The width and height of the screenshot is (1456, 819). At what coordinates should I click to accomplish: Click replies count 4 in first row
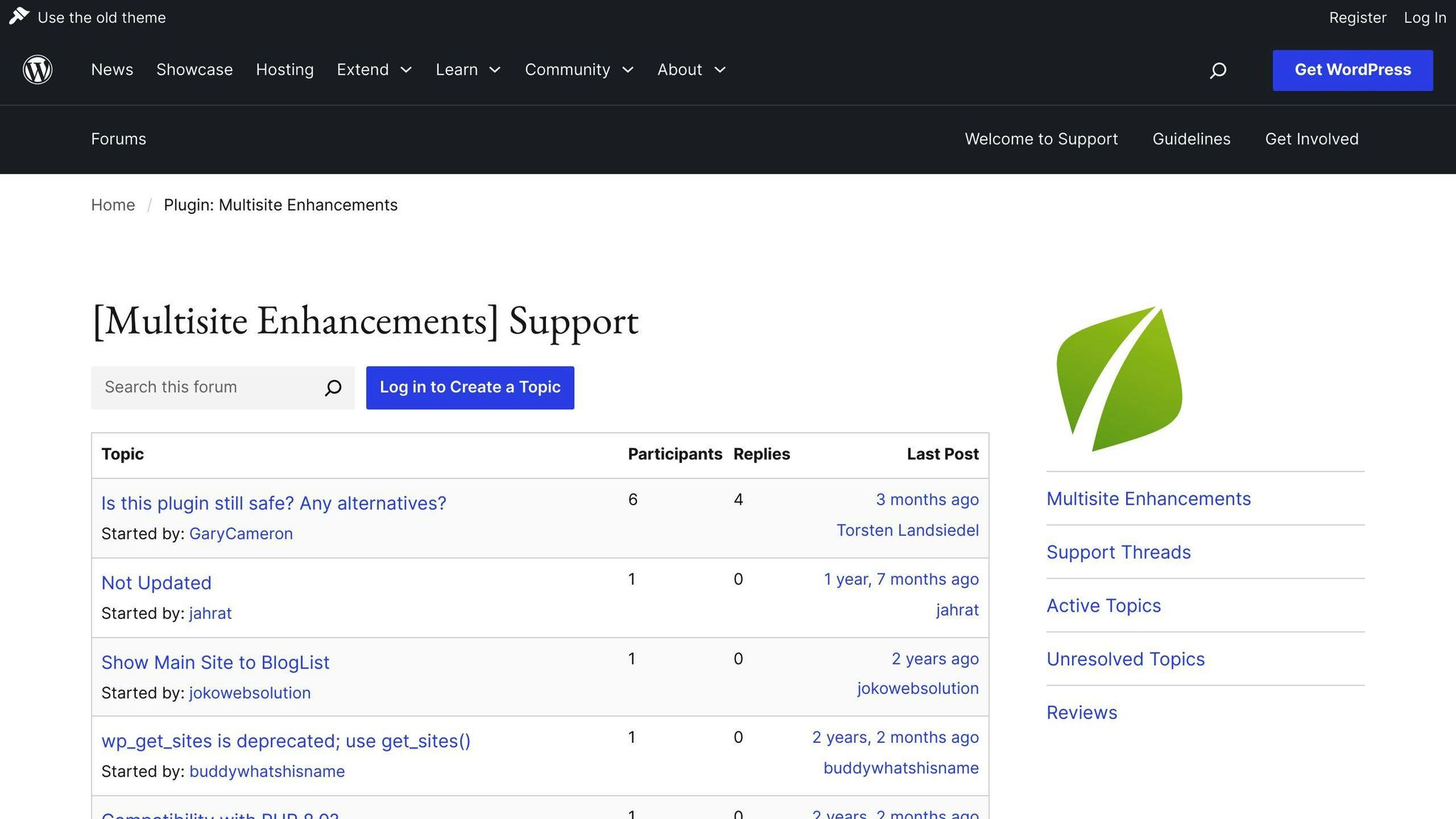tap(739, 500)
